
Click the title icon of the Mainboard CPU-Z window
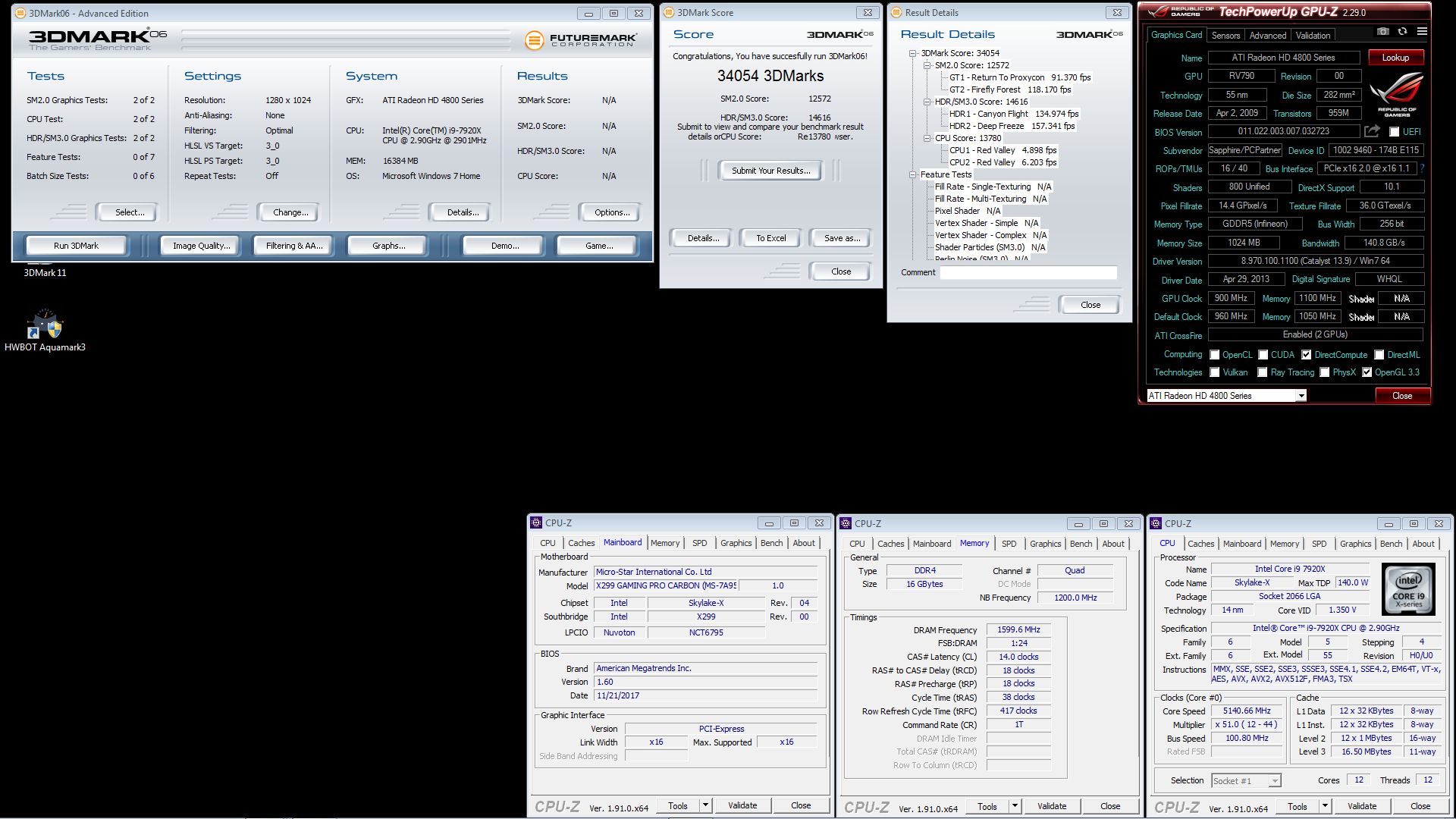[536, 522]
